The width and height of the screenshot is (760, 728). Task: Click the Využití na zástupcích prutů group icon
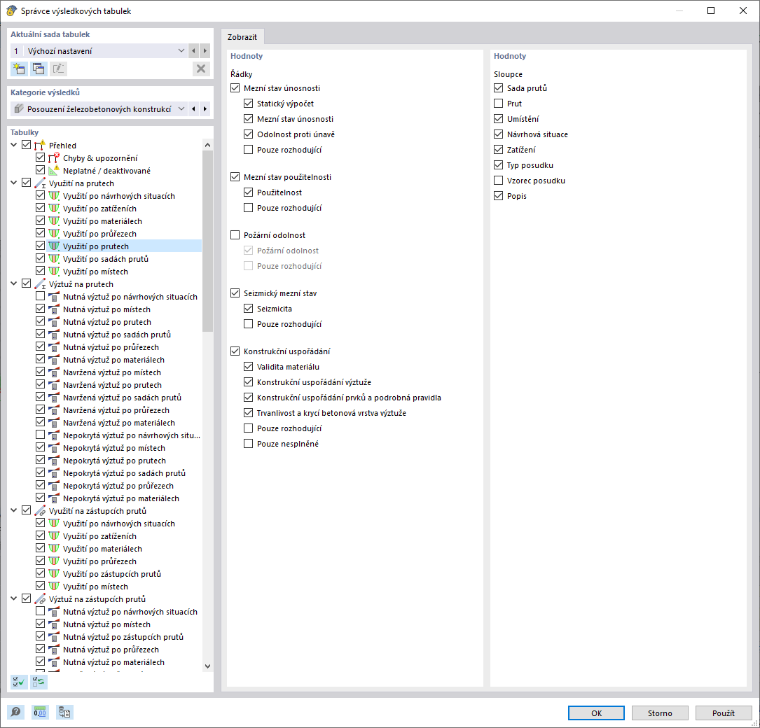[x=40, y=510]
